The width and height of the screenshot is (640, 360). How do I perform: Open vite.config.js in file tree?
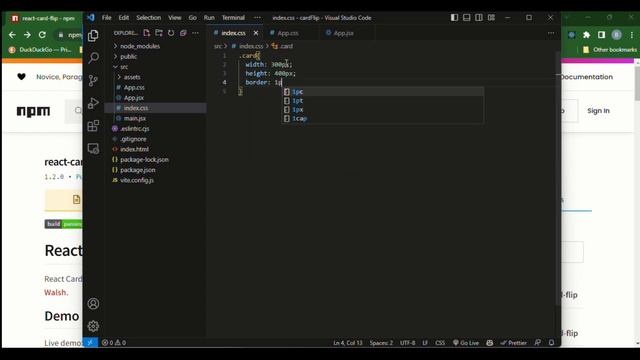137,180
